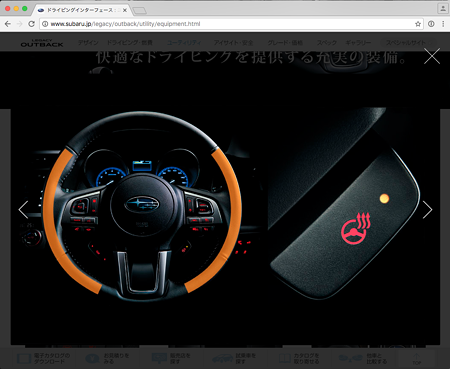Open the デザイン menu item
This screenshot has width=450, height=369.
pyautogui.click(x=88, y=43)
